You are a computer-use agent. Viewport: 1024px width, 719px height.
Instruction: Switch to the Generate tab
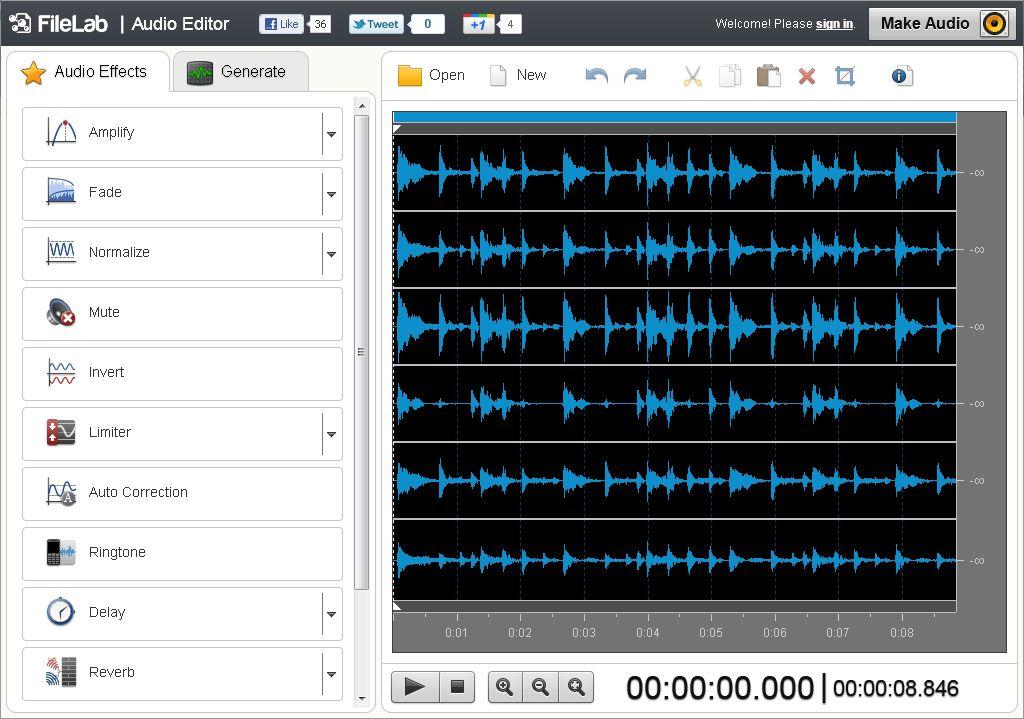240,72
